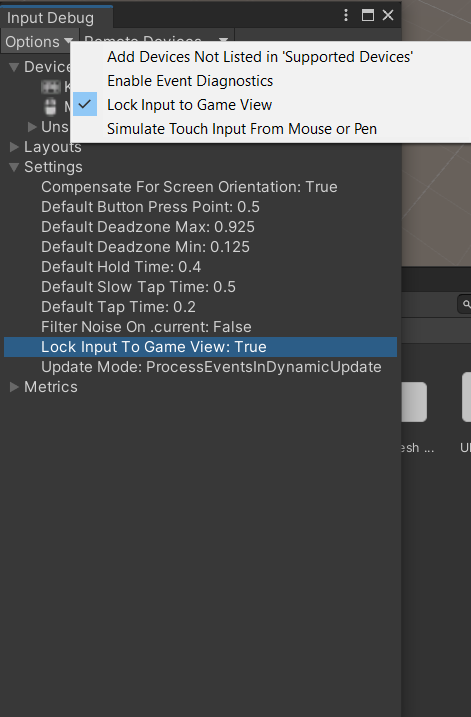Collapse the Devices tree section
This screenshot has width=471, height=717.
(14, 67)
